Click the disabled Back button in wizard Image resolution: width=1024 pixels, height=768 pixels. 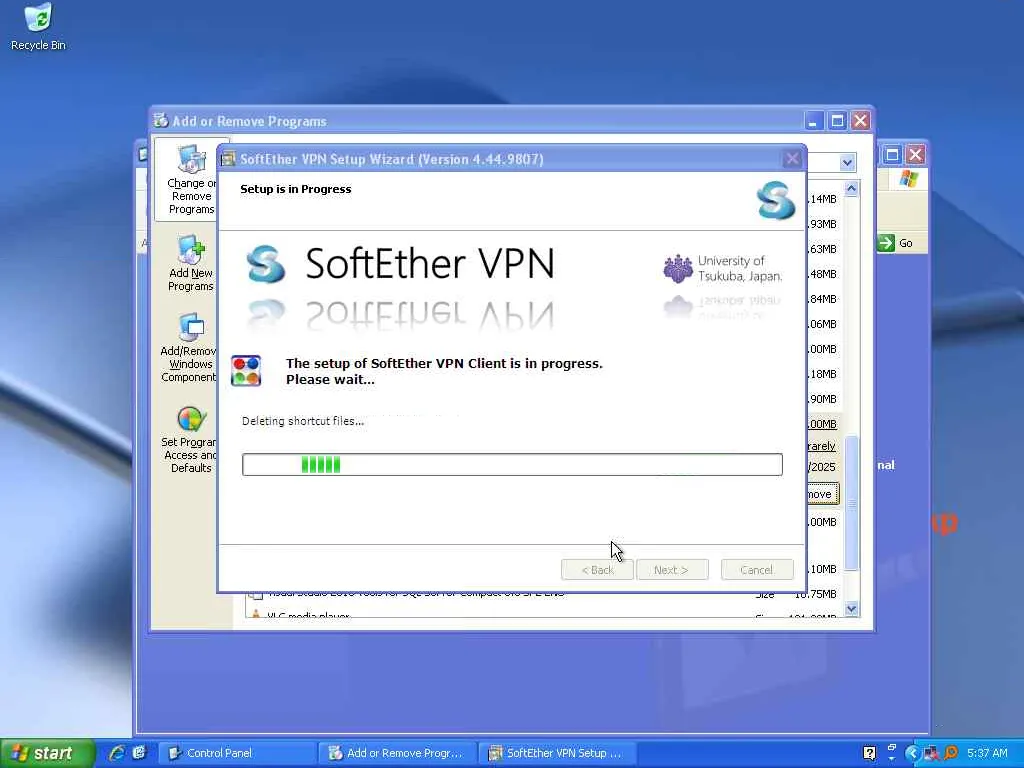coord(597,569)
